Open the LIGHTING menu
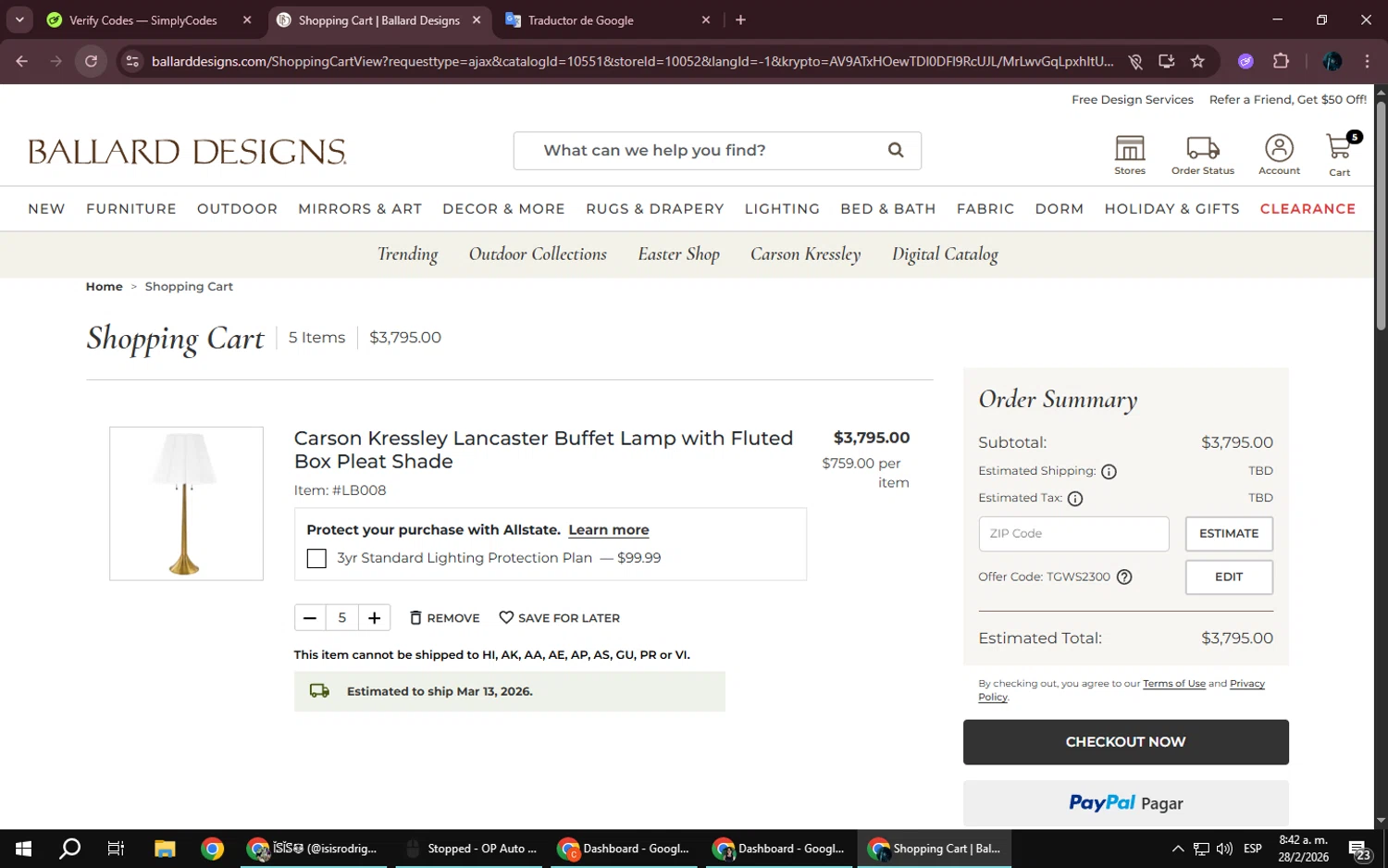Viewport: 1388px width, 868px height. coord(782,209)
